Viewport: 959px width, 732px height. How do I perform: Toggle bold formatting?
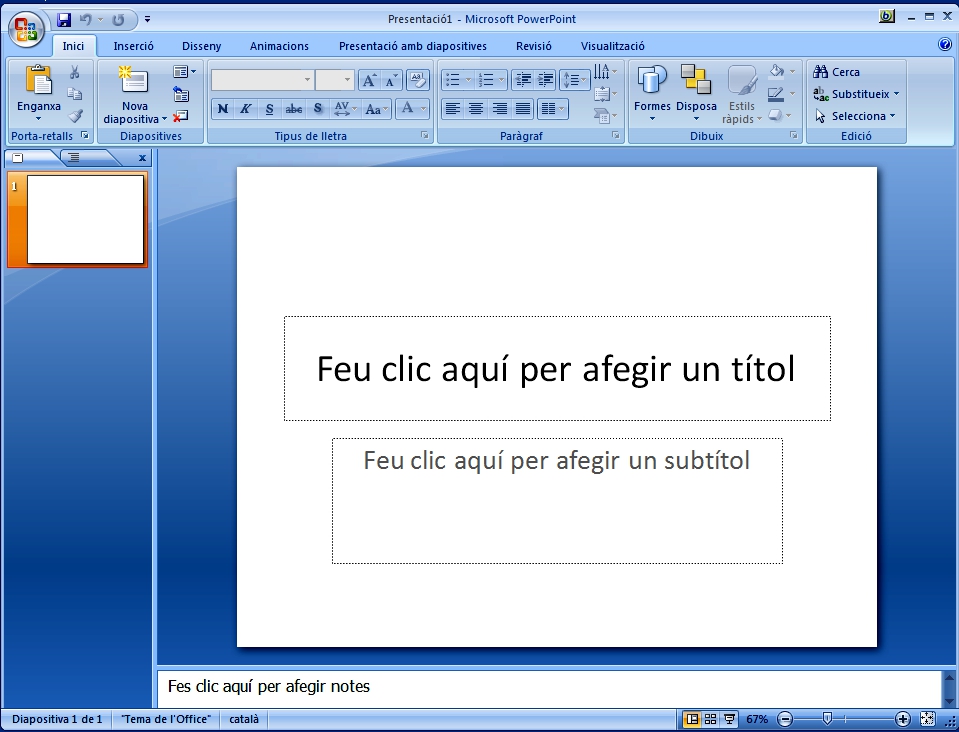tap(222, 108)
